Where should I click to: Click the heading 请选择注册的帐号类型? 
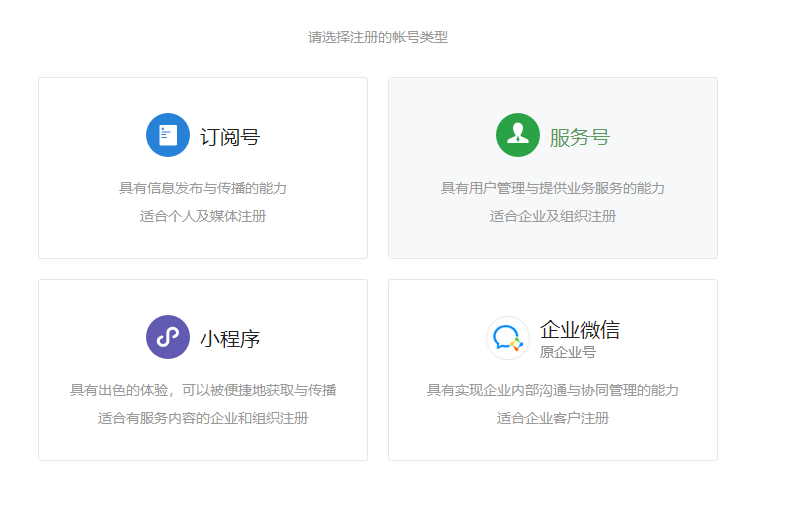pyautogui.click(x=378, y=37)
